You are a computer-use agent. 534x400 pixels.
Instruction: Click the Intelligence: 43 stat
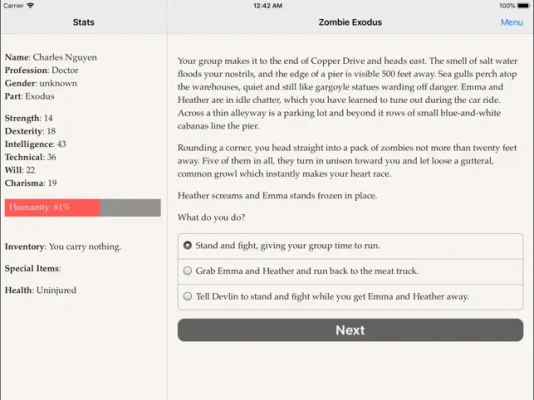coord(35,144)
